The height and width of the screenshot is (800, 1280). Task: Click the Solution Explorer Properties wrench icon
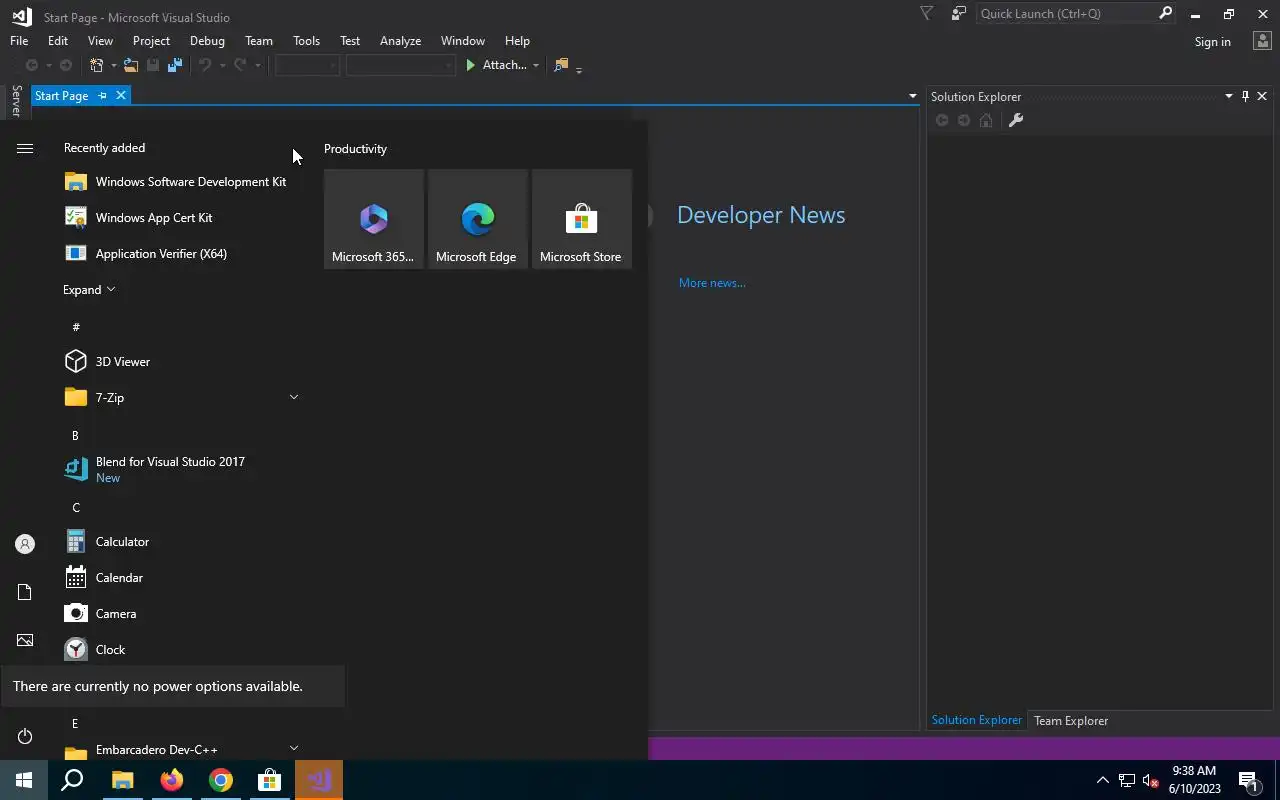1015,120
